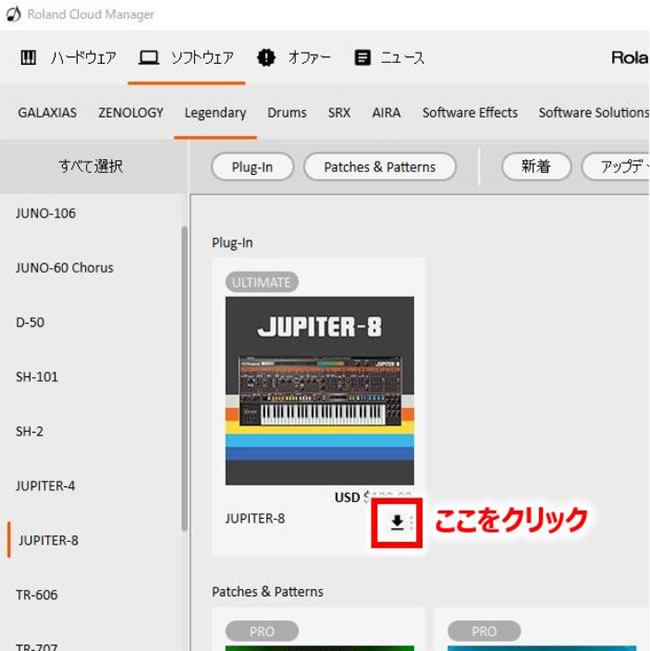Open the Software Effects category
The height and width of the screenshot is (651, 650).
(x=470, y=113)
